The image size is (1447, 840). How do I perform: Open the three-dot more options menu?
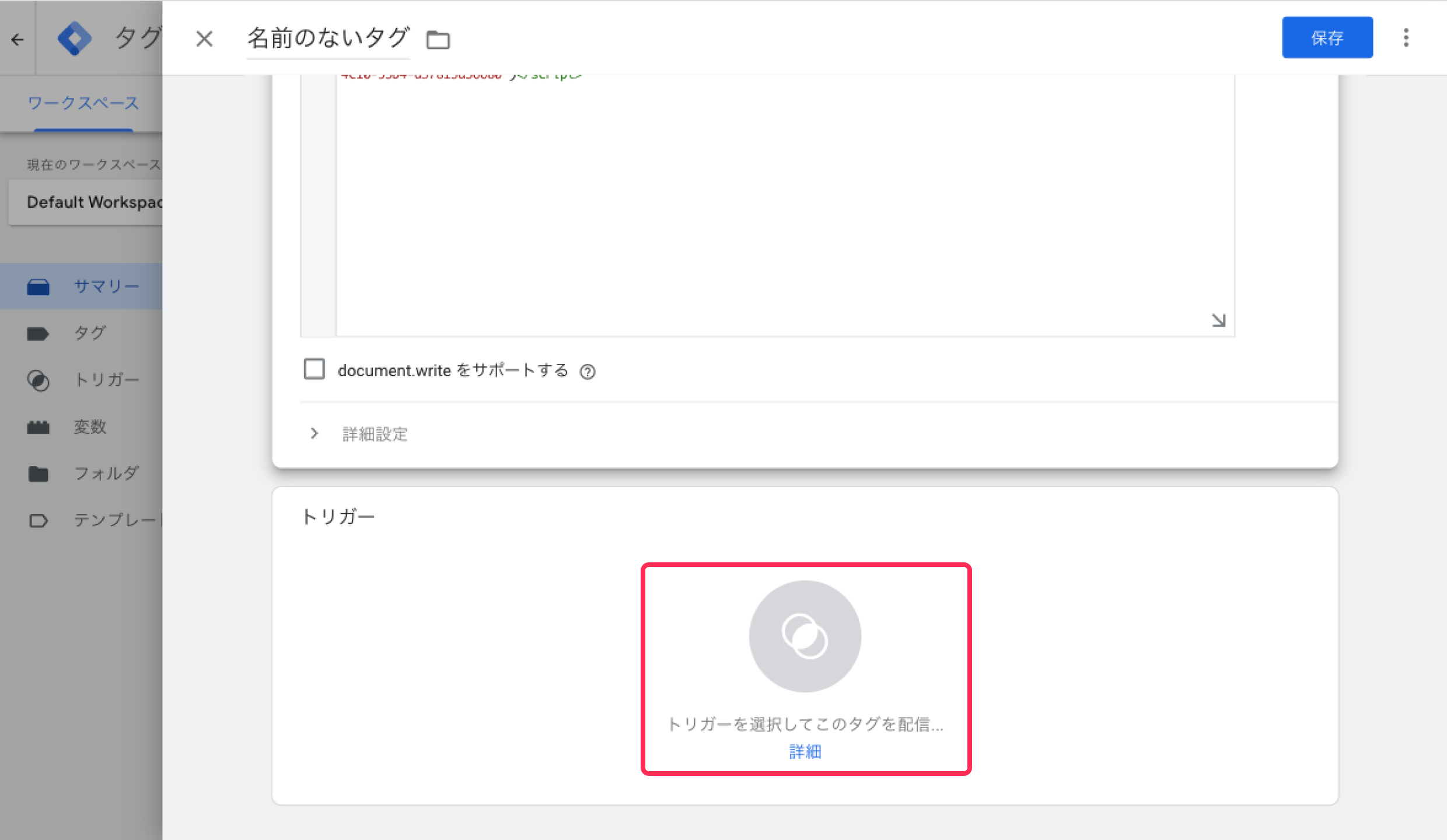(x=1406, y=38)
